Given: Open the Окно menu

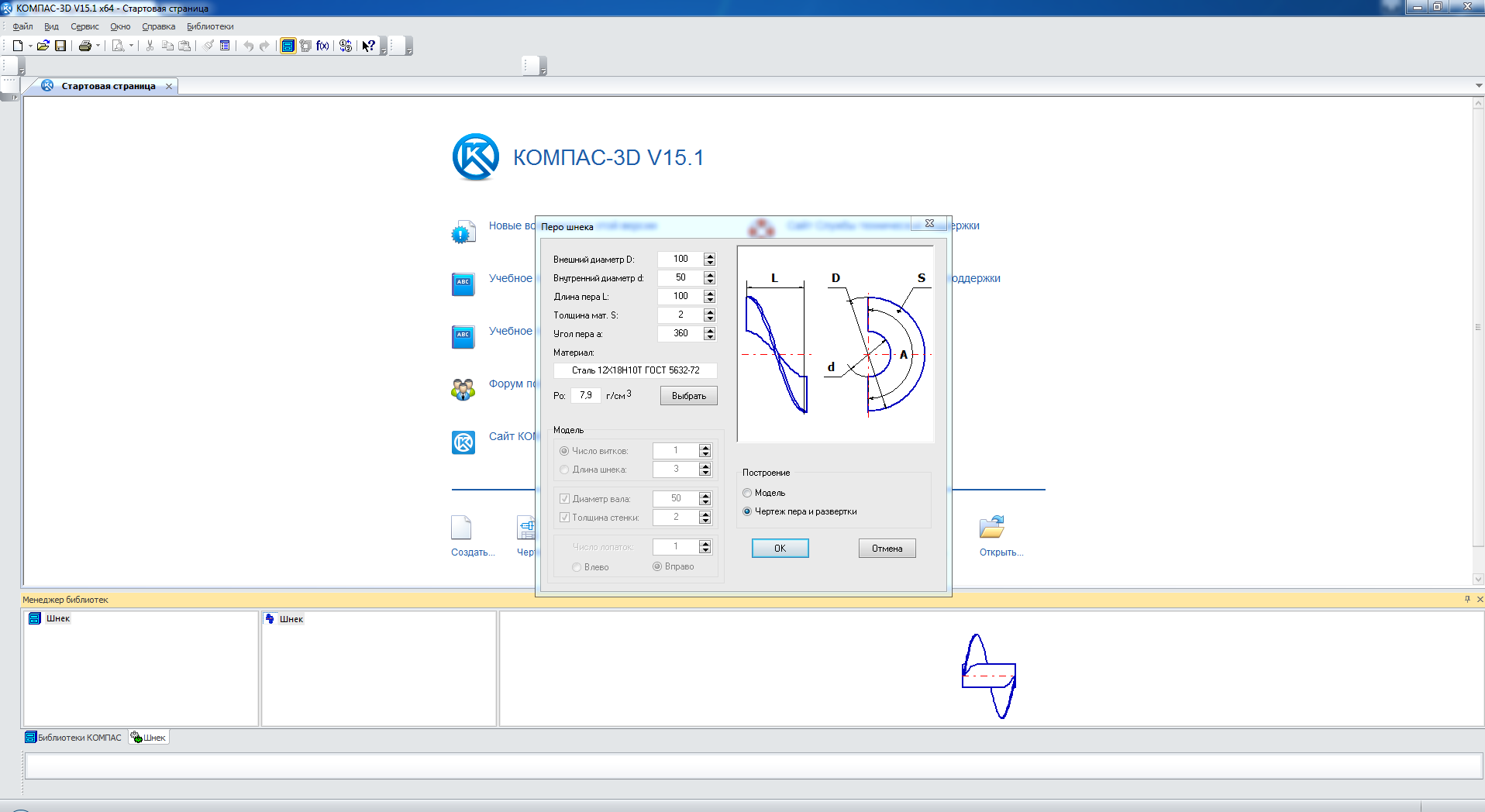Looking at the screenshot, I should (x=120, y=26).
